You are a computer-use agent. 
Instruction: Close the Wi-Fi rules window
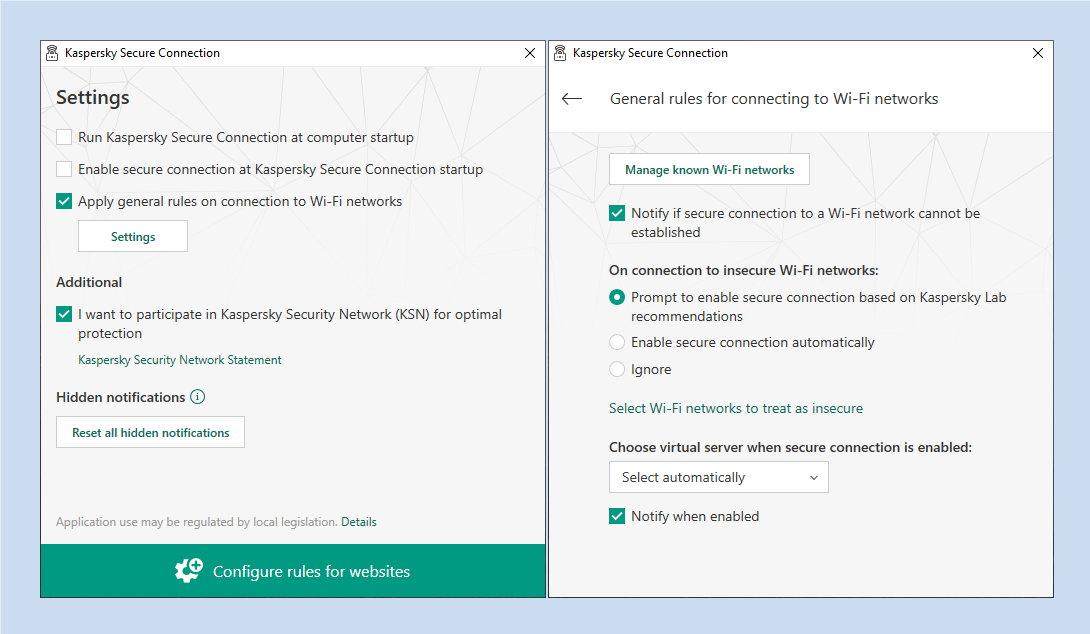pos(1038,53)
